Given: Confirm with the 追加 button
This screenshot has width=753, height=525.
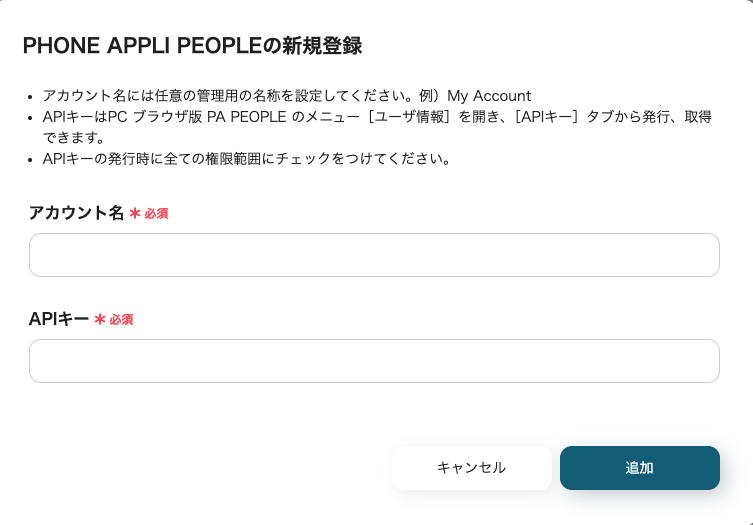Looking at the screenshot, I should pyautogui.click(x=639, y=468).
